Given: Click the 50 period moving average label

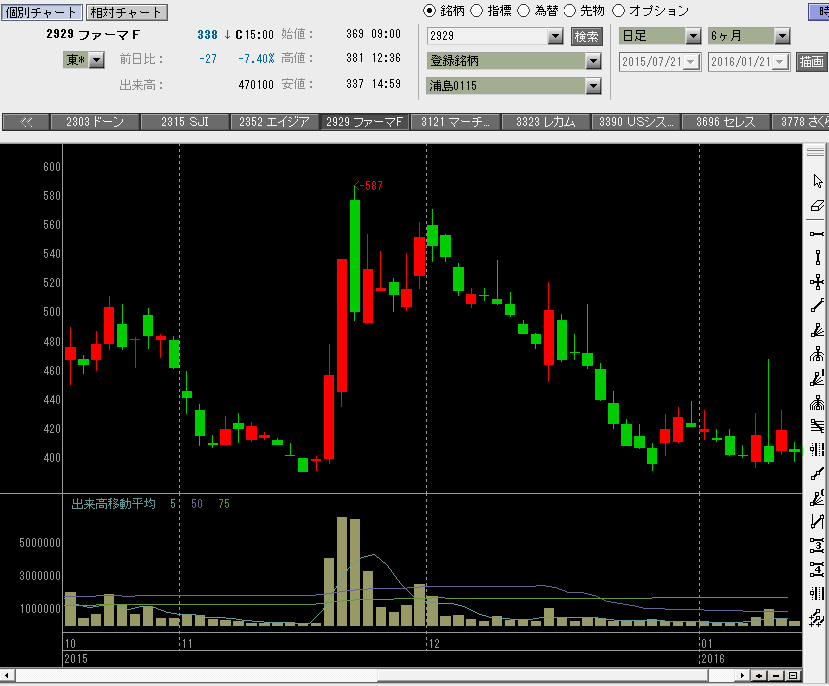Looking at the screenshot, I should click(x=197, y=504).
